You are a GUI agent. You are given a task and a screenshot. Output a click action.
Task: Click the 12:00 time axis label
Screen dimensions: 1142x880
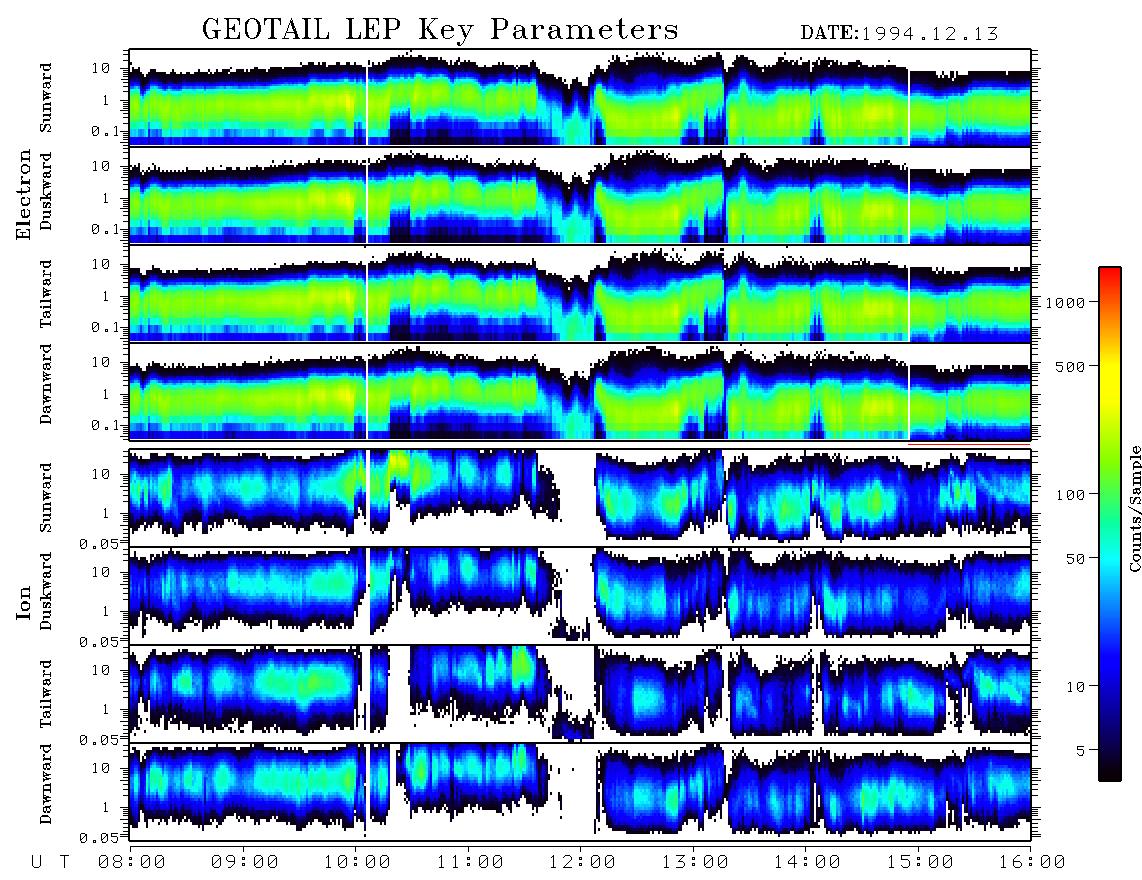583,862
